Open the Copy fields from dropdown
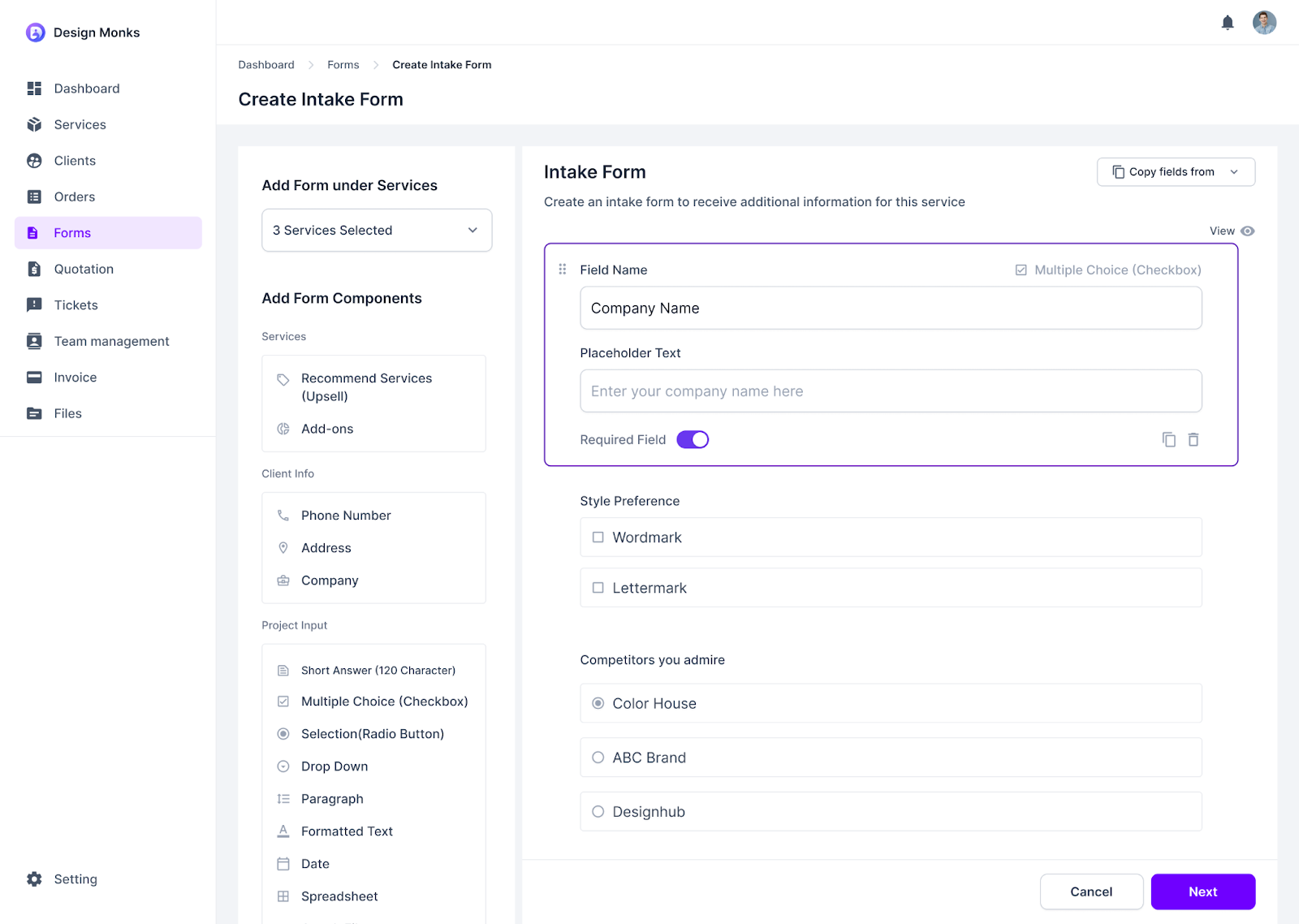 1176,172
